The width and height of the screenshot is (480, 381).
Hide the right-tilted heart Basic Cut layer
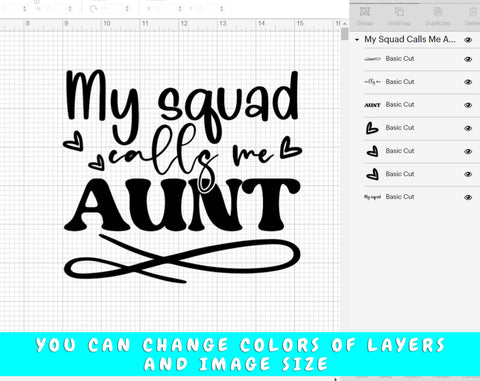(x=468, y=128)
